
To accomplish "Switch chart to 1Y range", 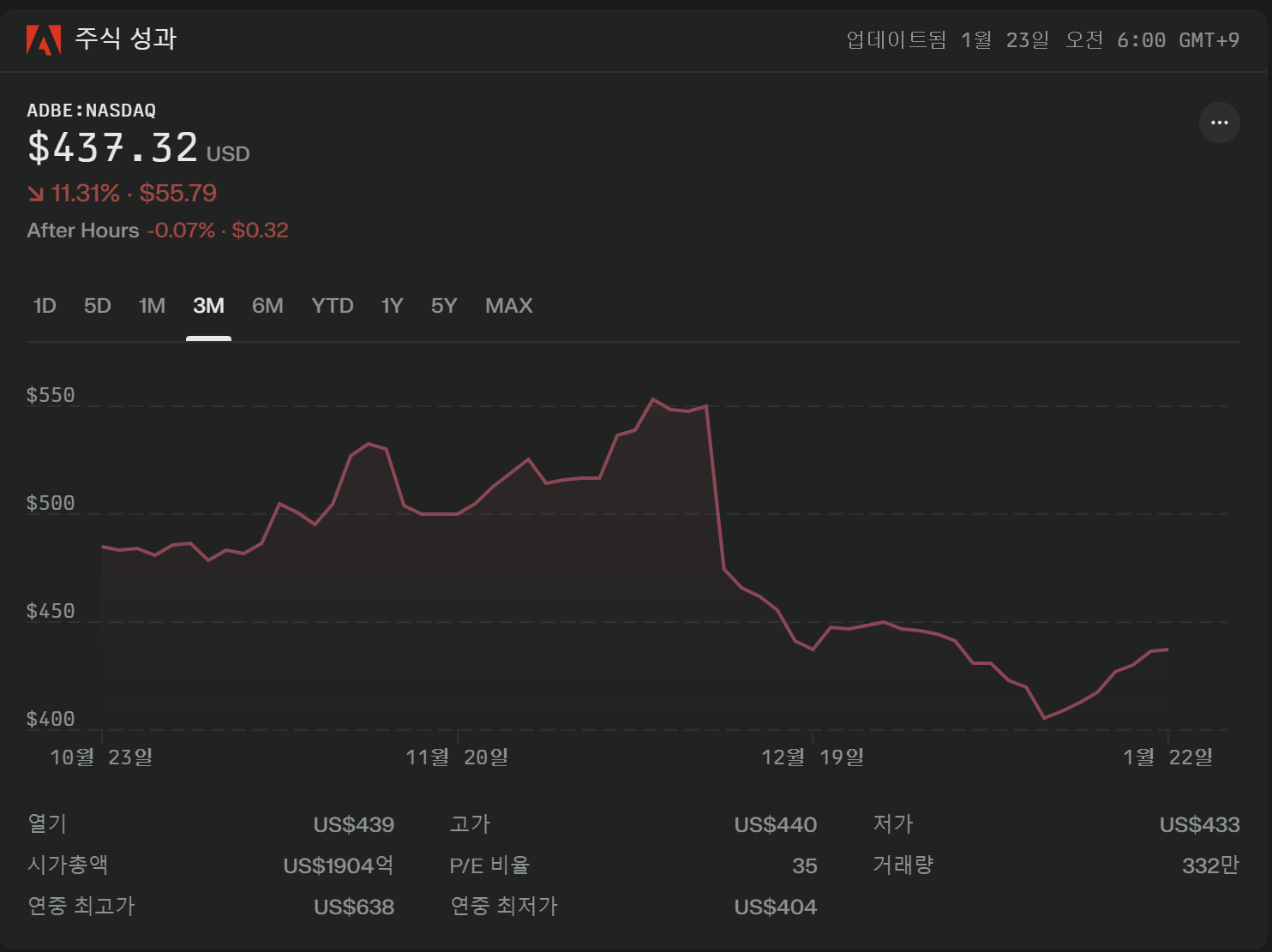I will [x=392, y=306].
